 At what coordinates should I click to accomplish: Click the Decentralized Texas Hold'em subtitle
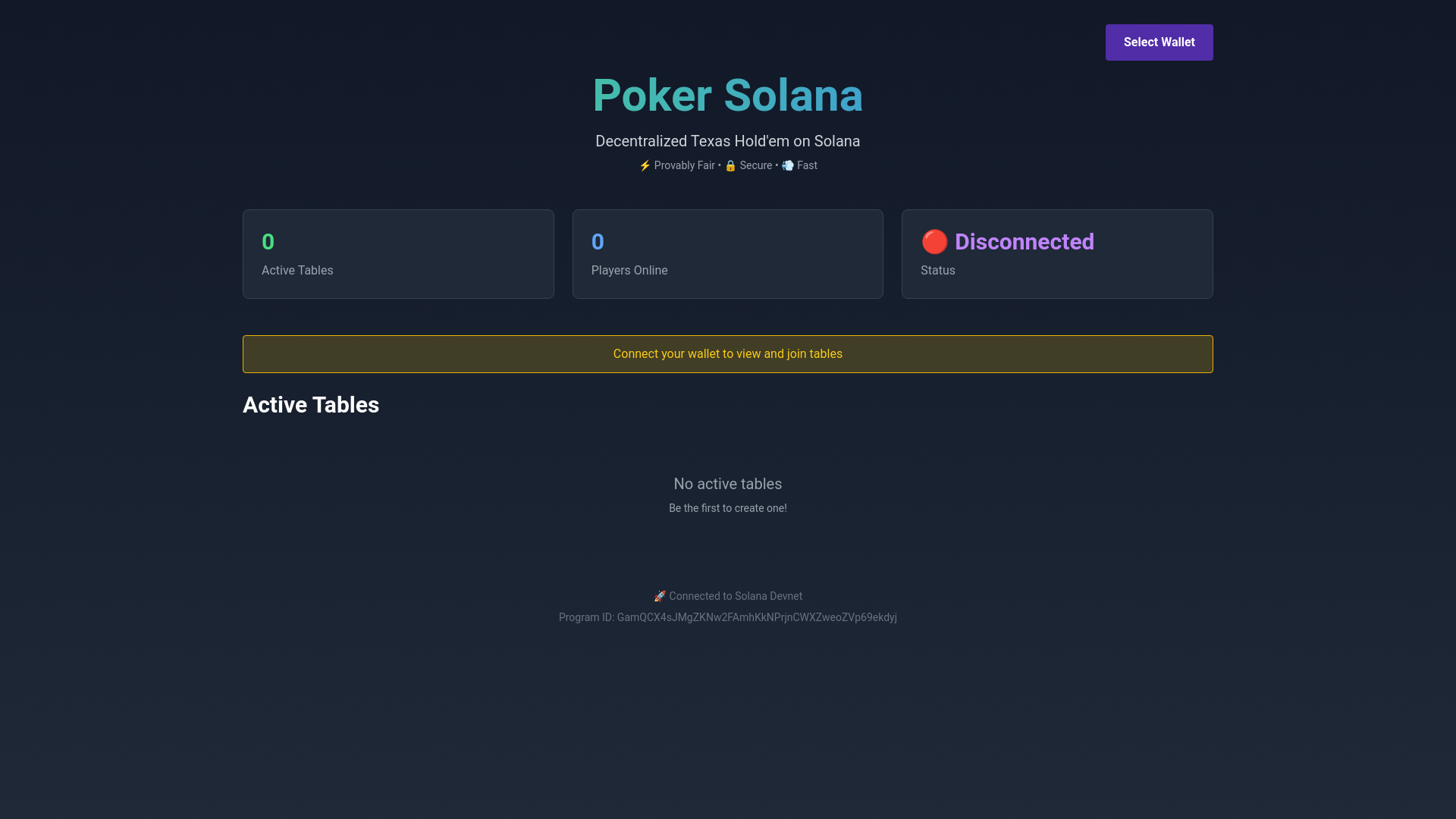(727, 141)
